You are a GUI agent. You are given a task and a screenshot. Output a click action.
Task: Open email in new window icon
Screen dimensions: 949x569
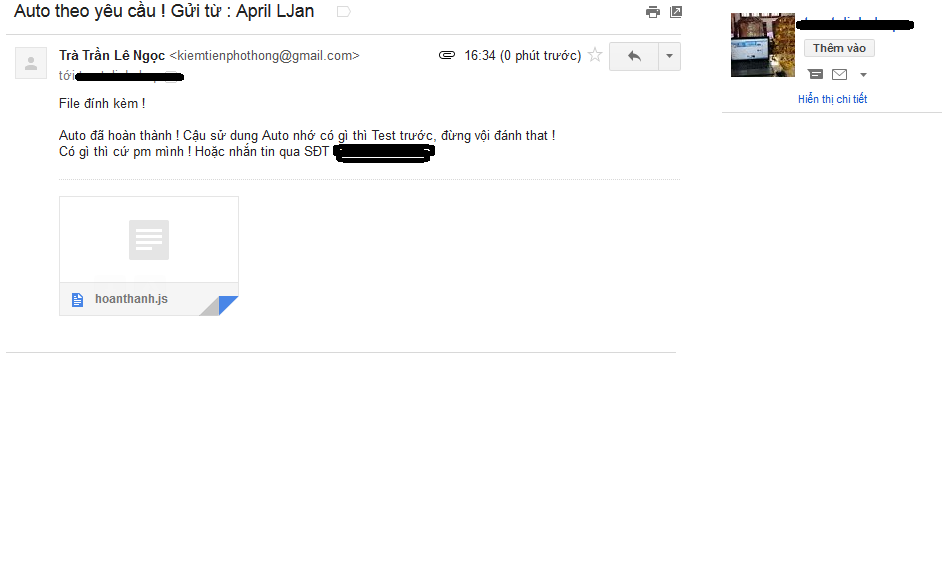click(x=676, y=12)
